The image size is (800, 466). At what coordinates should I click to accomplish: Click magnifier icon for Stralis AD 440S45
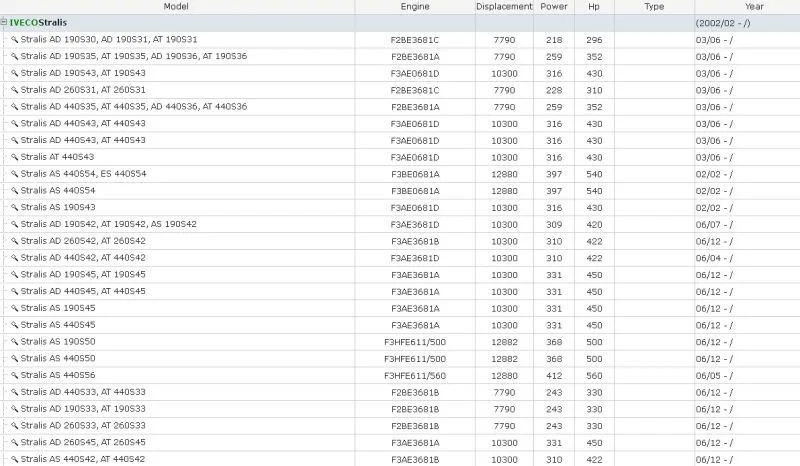14,292
